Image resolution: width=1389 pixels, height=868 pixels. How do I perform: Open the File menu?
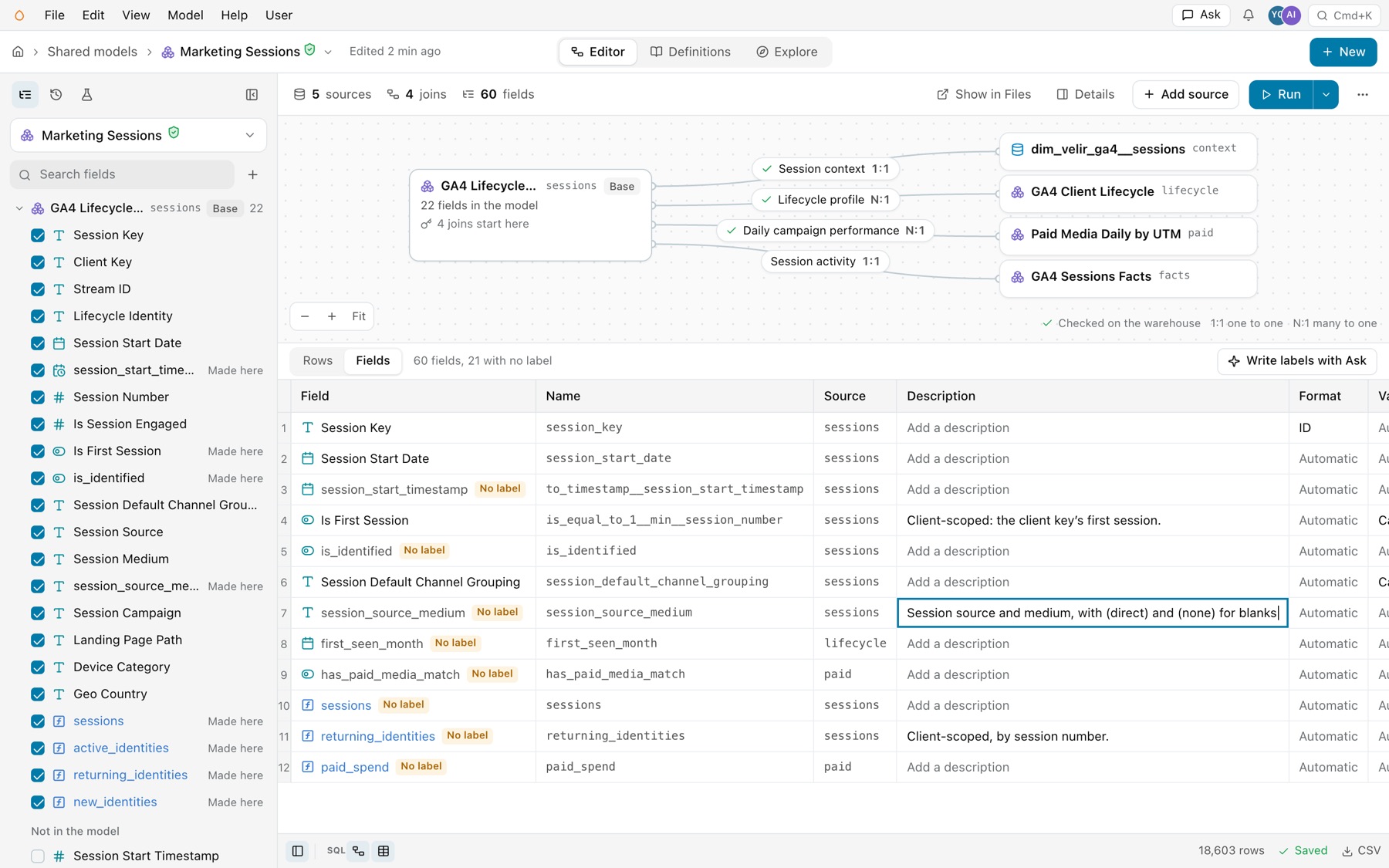pyautogui.click(x=55, y=15)
